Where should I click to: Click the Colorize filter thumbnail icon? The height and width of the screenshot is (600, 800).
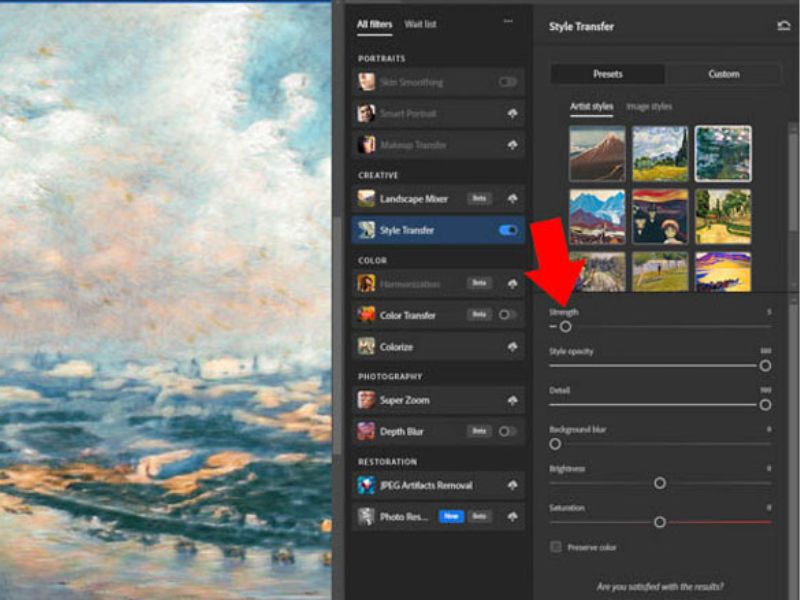point(366,346)
